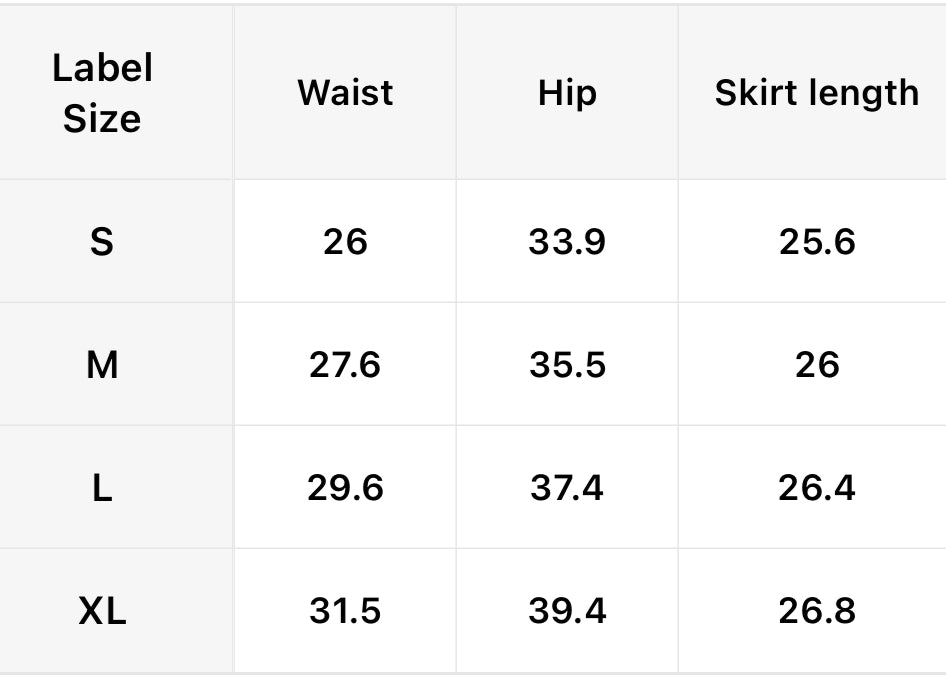The width and height of the screenshot is (946, 675).
Task: Click hip value 35.5 for size M
Action: (567, 365)
